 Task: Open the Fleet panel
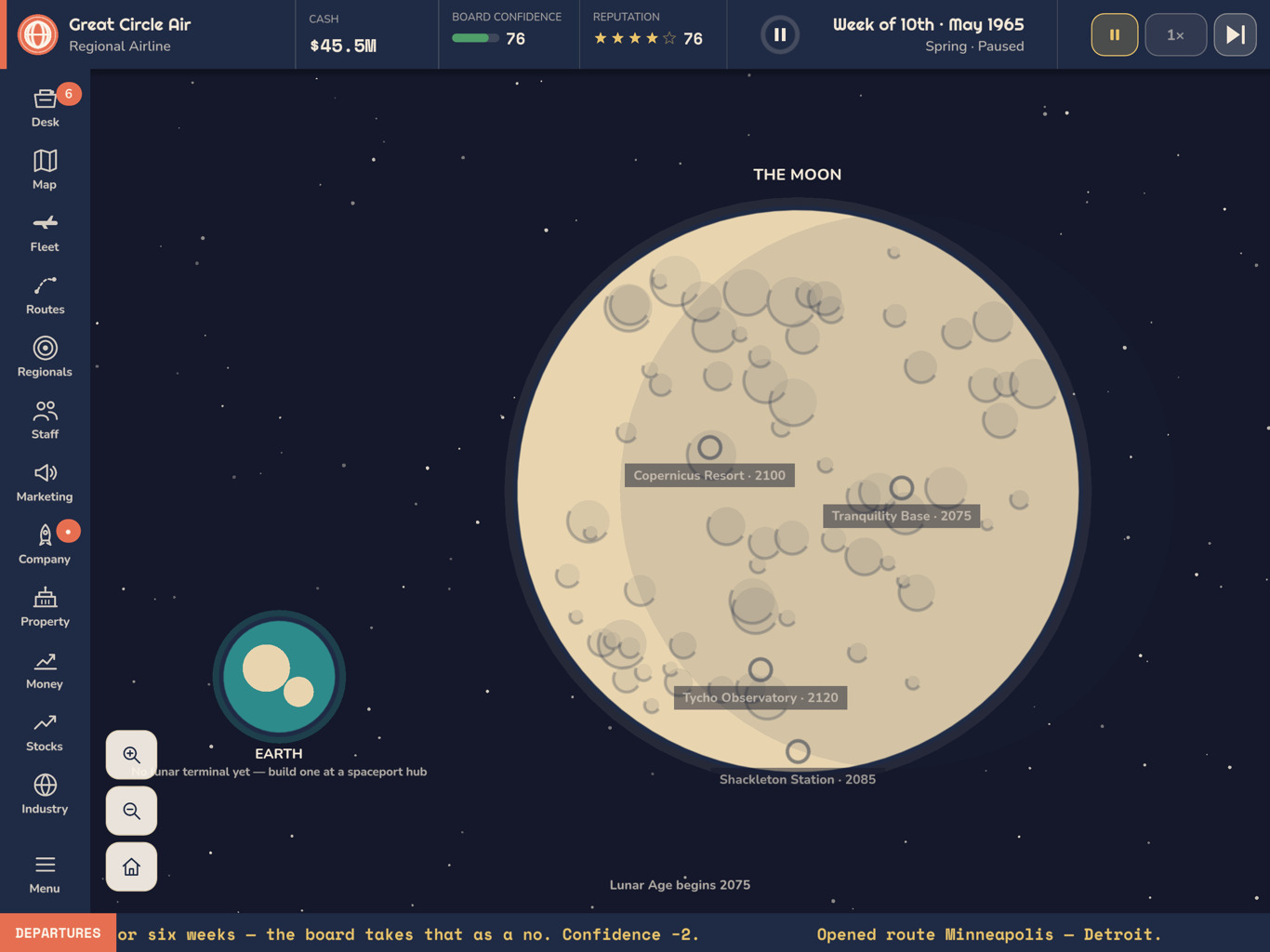45,231
